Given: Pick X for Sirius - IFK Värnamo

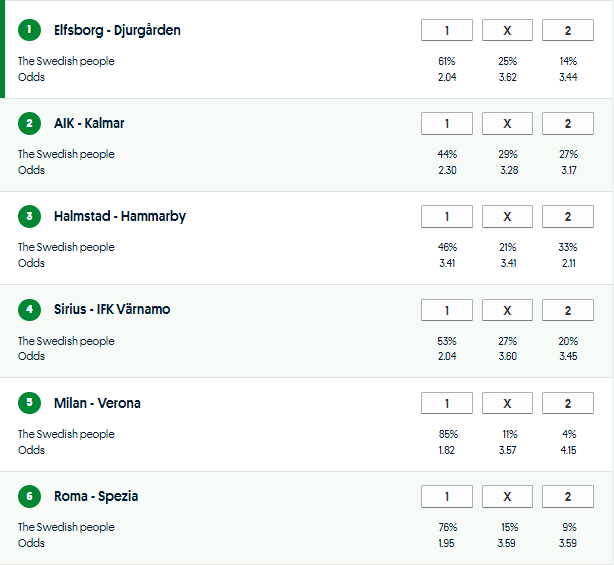Looking at the screenshot, I should [x=507, y=310].
